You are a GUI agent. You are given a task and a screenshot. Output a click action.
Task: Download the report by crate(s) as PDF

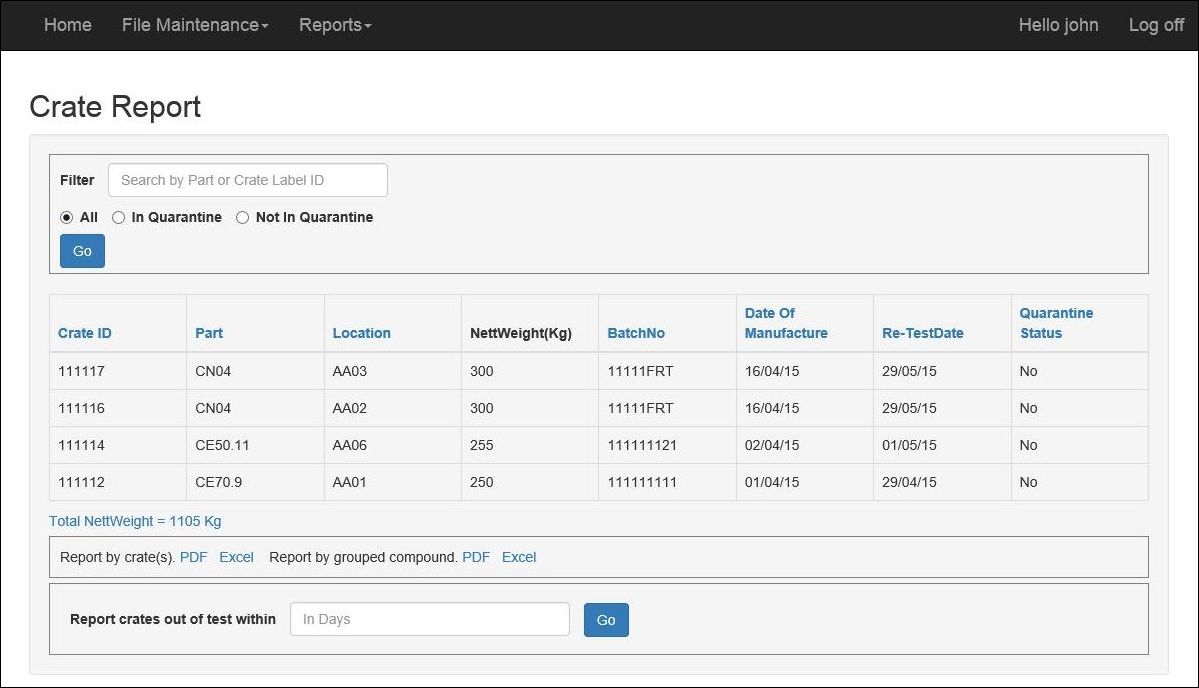pos(193,557)
